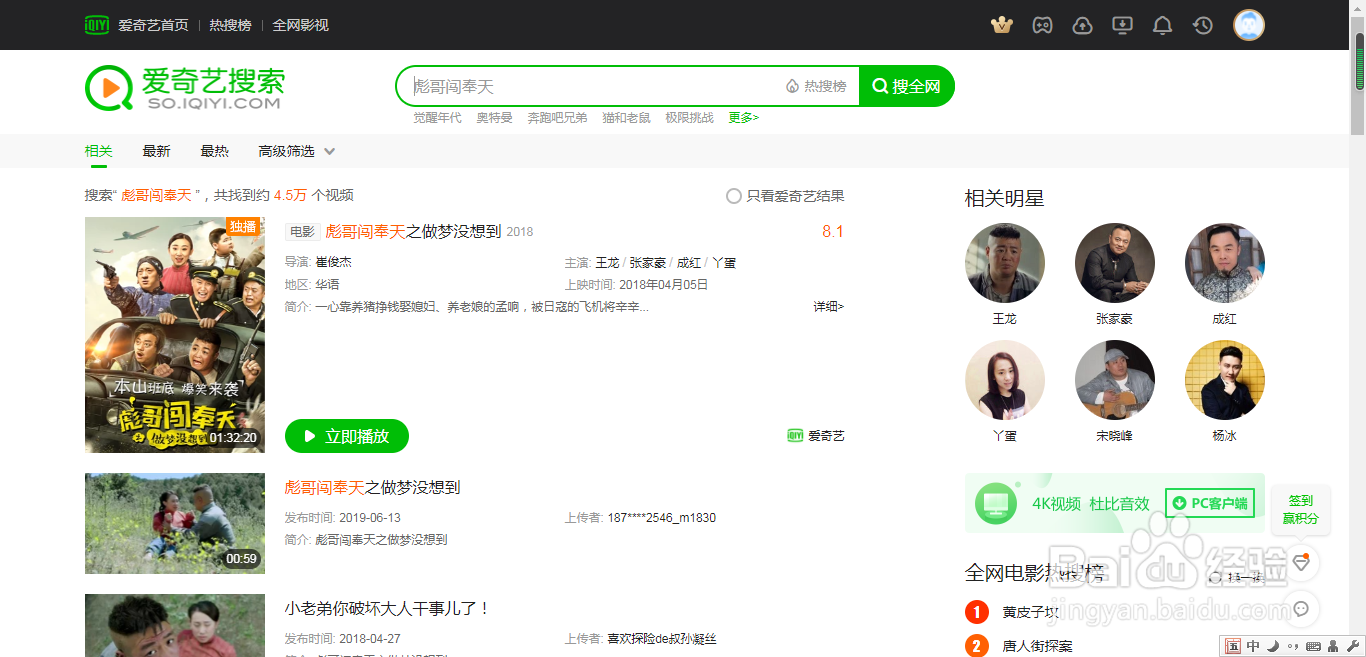
Task: Toggle the 中 Chinese/English input icon
Action: tap(1253, 646)
